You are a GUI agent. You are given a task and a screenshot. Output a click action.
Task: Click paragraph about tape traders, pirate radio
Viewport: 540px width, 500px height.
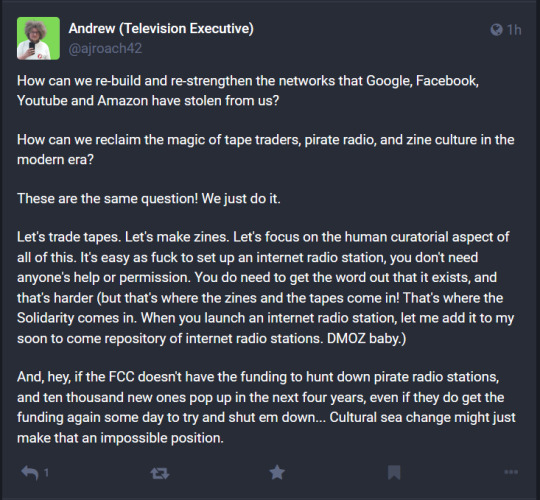(x=266, y=149)
